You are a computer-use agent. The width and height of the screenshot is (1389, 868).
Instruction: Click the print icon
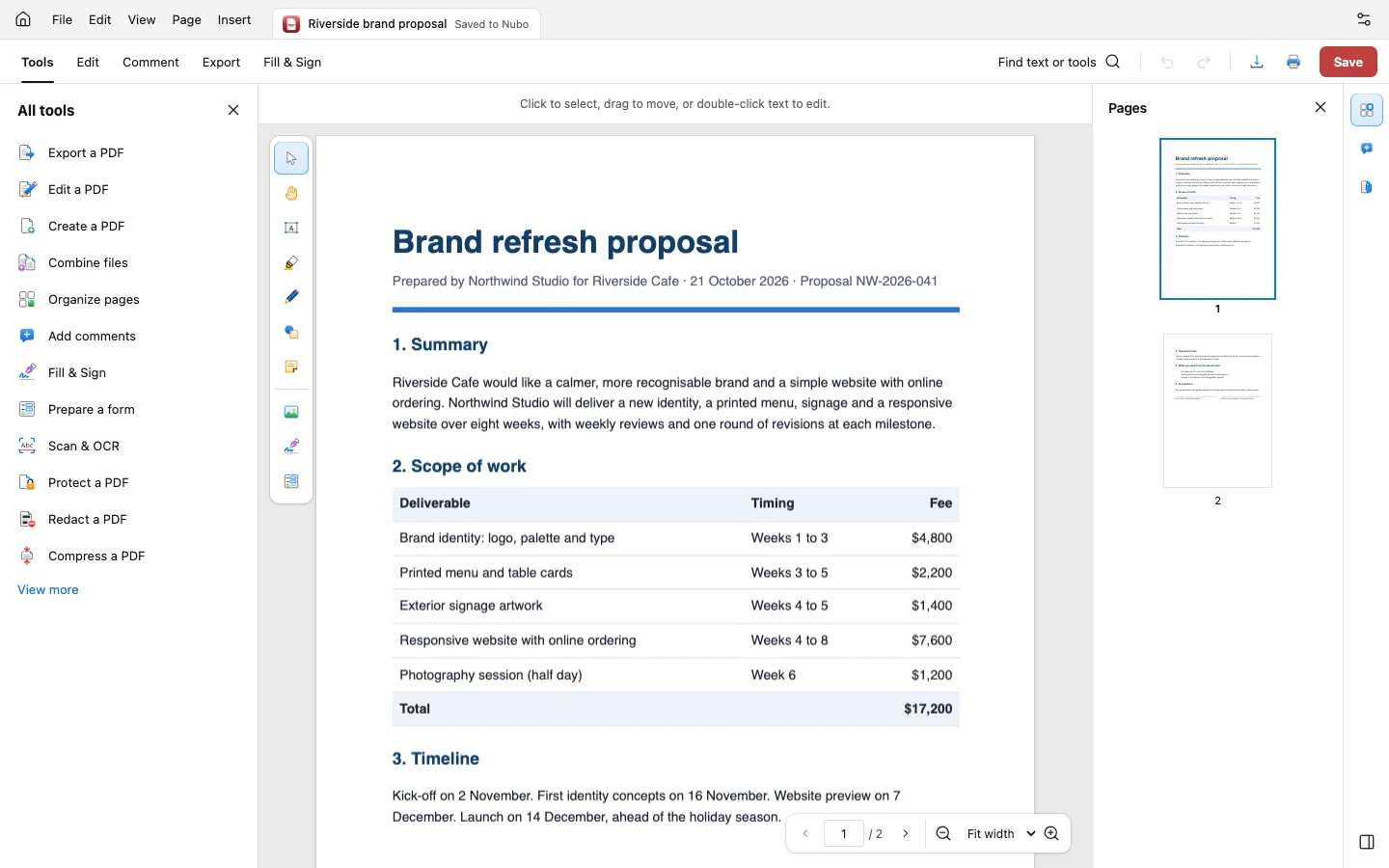1294,62
